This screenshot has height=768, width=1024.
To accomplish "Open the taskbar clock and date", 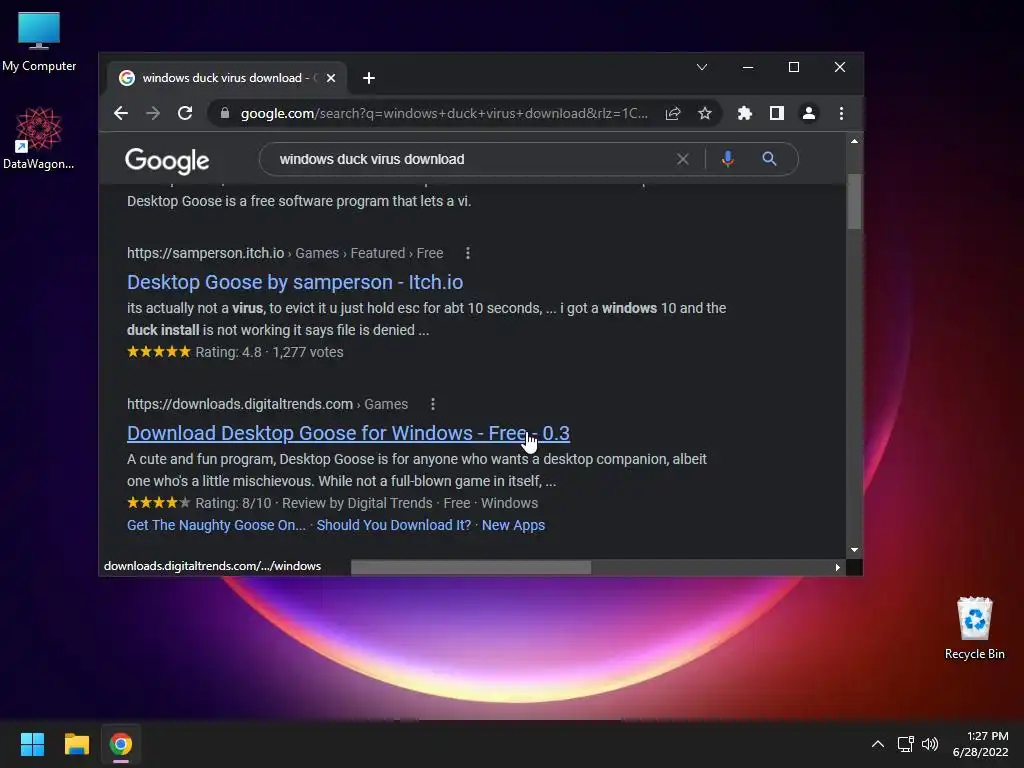I will pyautogui.click(x=980, y=744).
